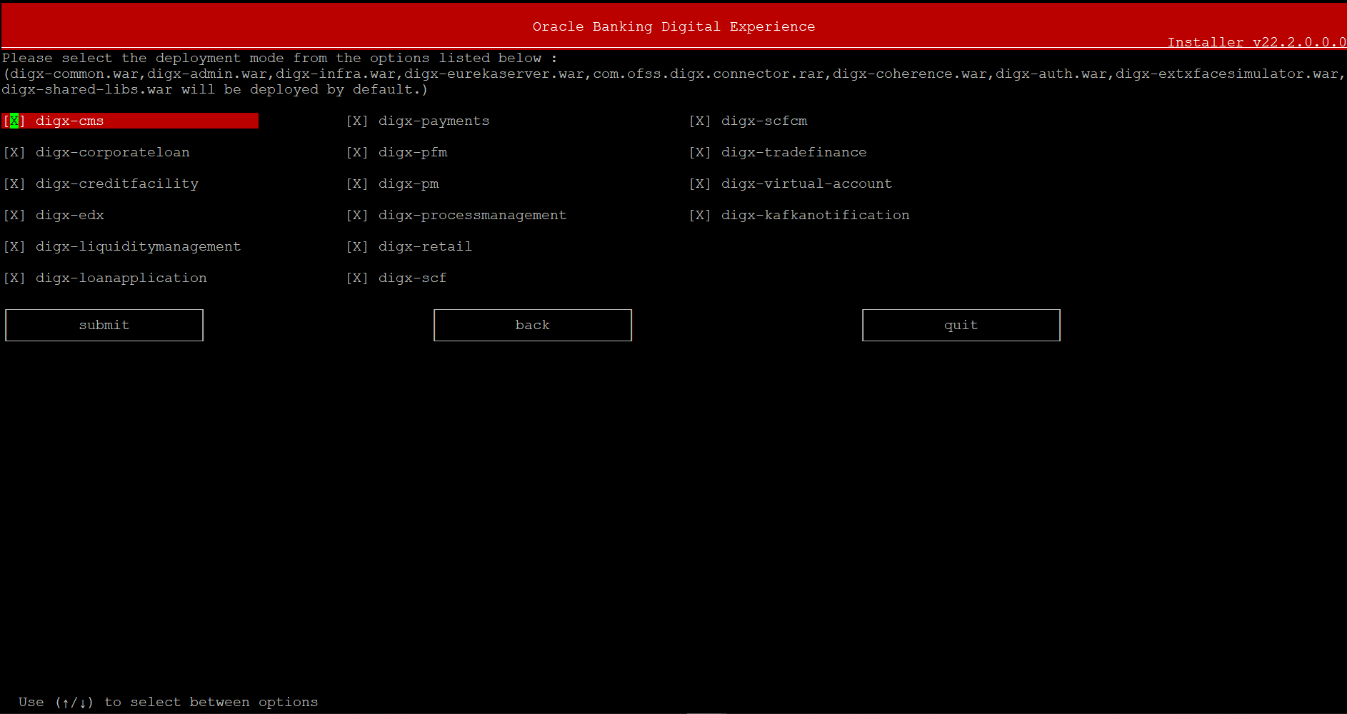
Task: Toggle the digx-liquiditymanagement checkbox
Action: (x=14, y=247)
